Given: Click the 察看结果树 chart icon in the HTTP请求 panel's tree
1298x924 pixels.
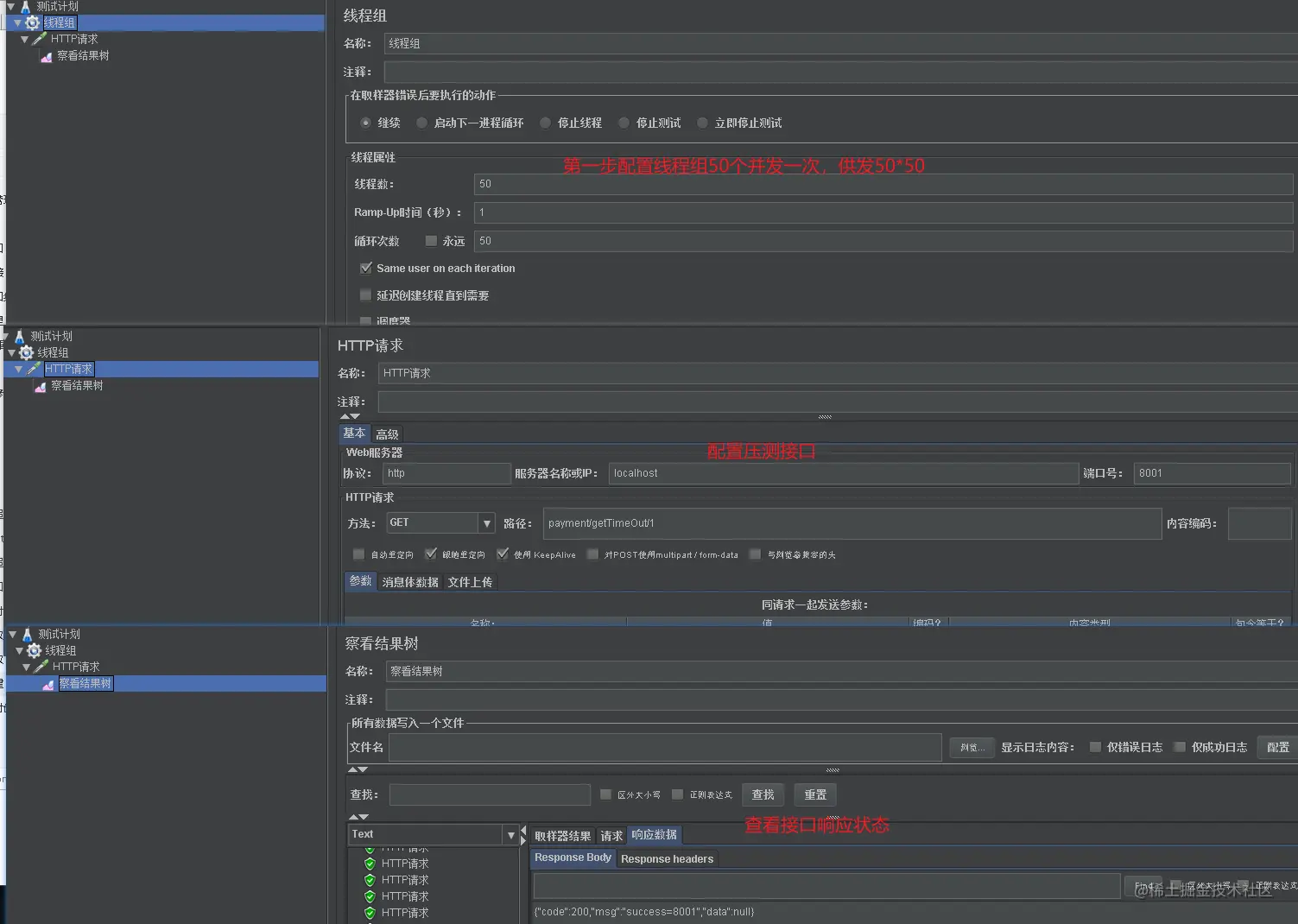Looking at the screenshot, I should [x=41, y=386].
